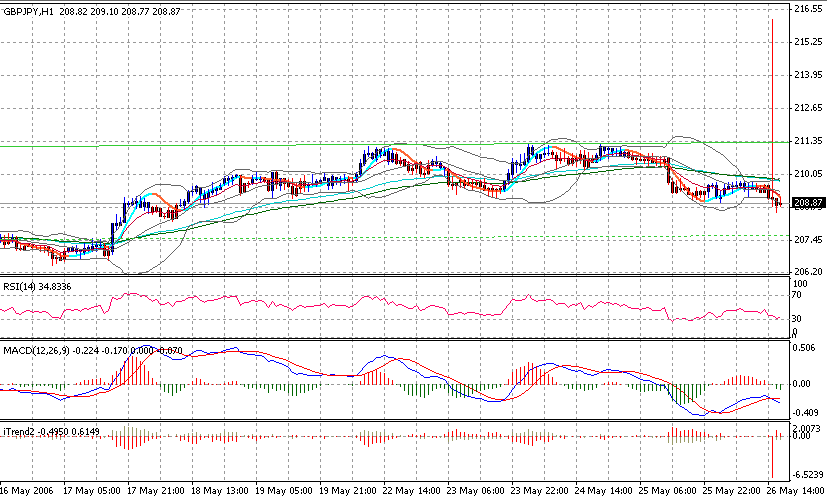Click the 216.55 price axis value

click(808, 9)
